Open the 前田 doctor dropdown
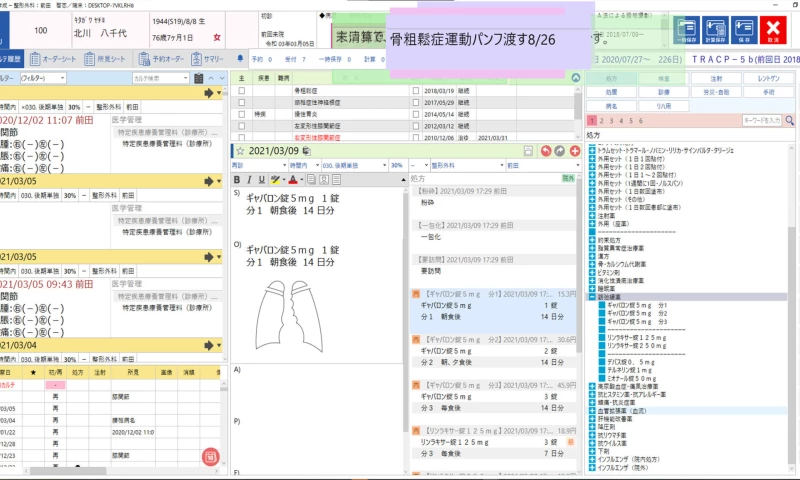The height and width of the screenshot is (480, 800). pyautogui.click(x=543, y=165)
